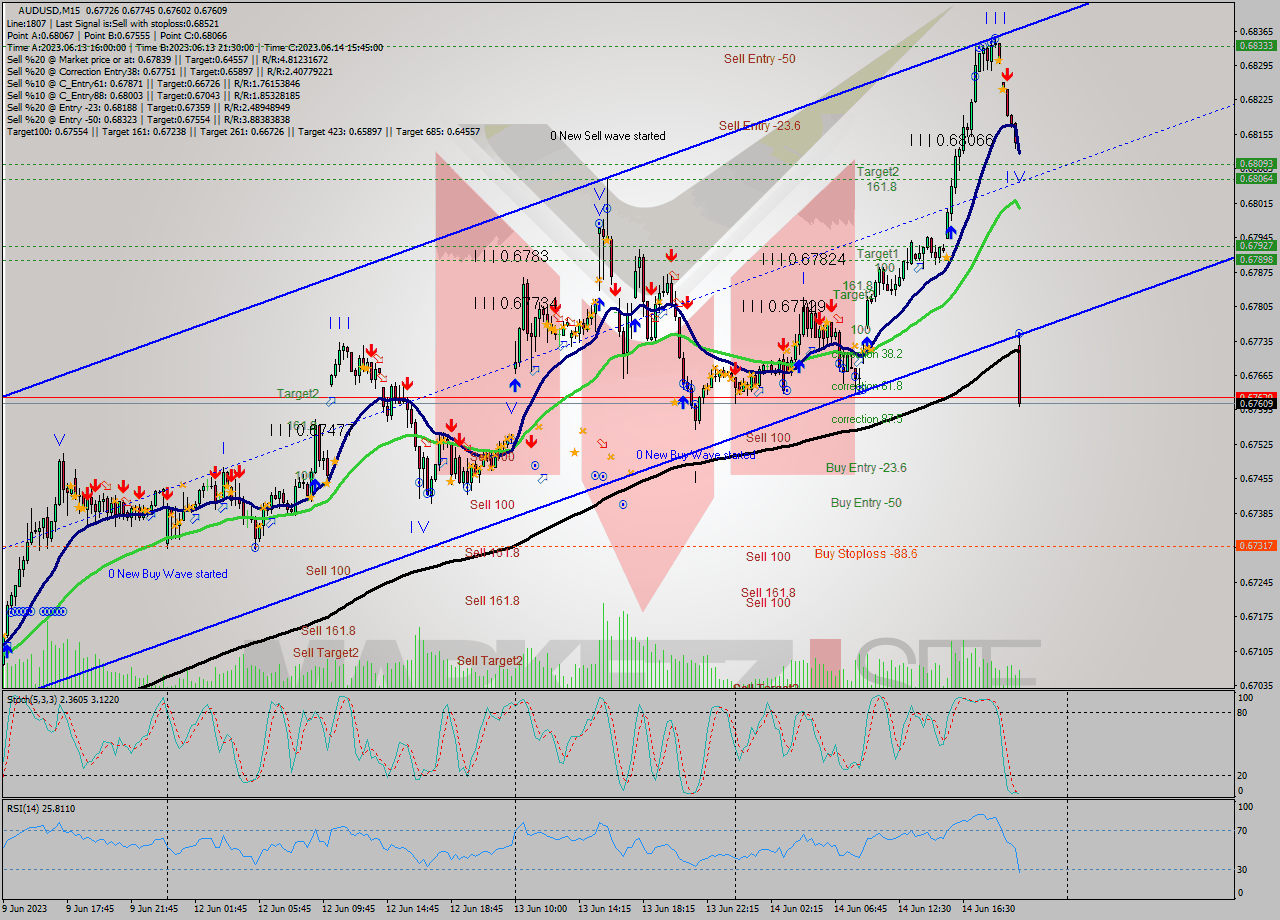Image resolution: width=1280 pixels, height=920 pixels.
Task: Click the '14 Jun 02:15' time axis label
Action: tap(797, 909)
